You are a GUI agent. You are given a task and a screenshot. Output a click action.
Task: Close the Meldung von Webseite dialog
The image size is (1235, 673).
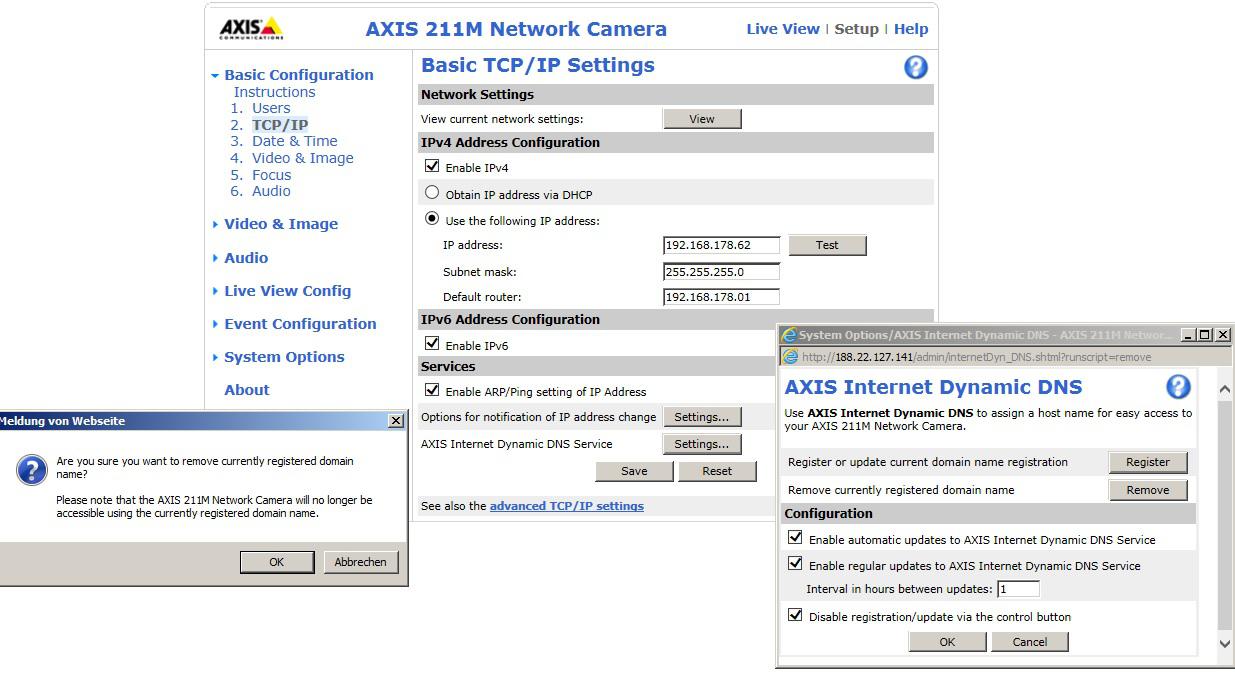[x=395, y=421]
